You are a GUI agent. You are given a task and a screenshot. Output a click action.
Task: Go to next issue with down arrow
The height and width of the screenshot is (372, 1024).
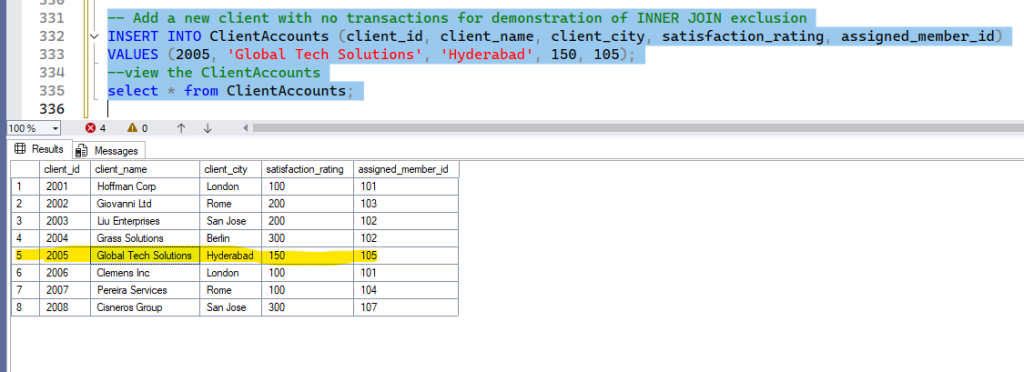pyautogui.click(x=208, y=129)
